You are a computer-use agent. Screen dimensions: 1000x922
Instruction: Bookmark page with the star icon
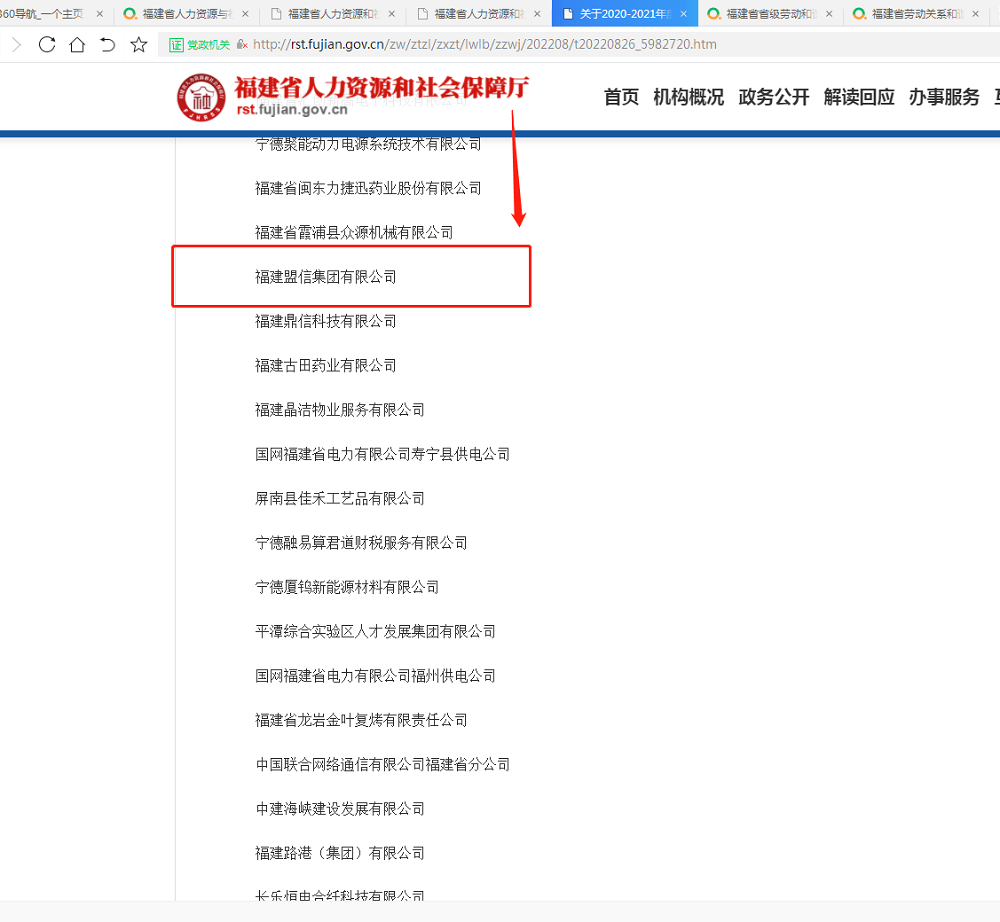point(139,45)
